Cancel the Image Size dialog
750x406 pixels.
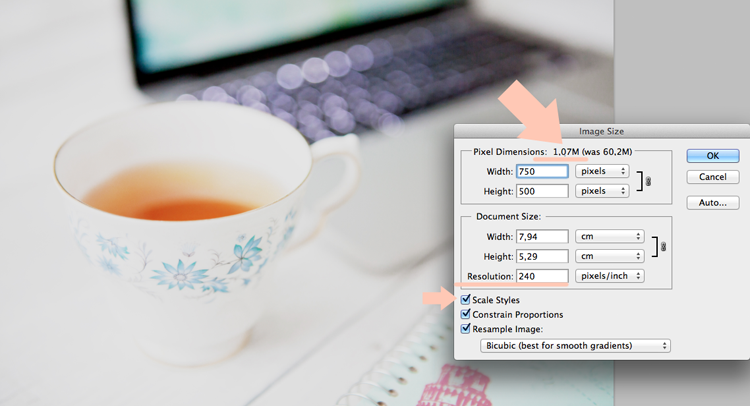point(713,177)
